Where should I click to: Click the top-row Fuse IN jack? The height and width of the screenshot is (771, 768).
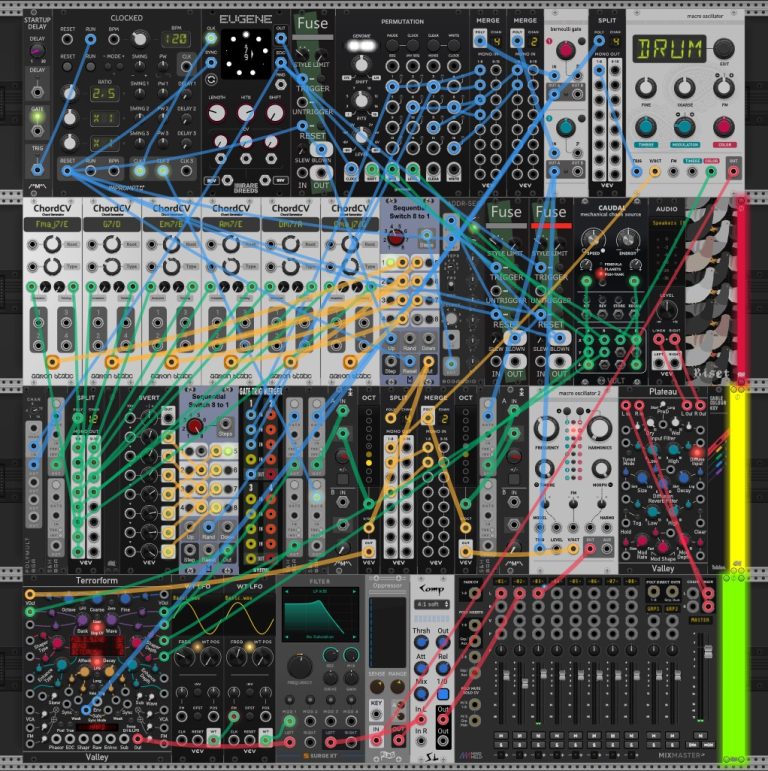(302, 173)
